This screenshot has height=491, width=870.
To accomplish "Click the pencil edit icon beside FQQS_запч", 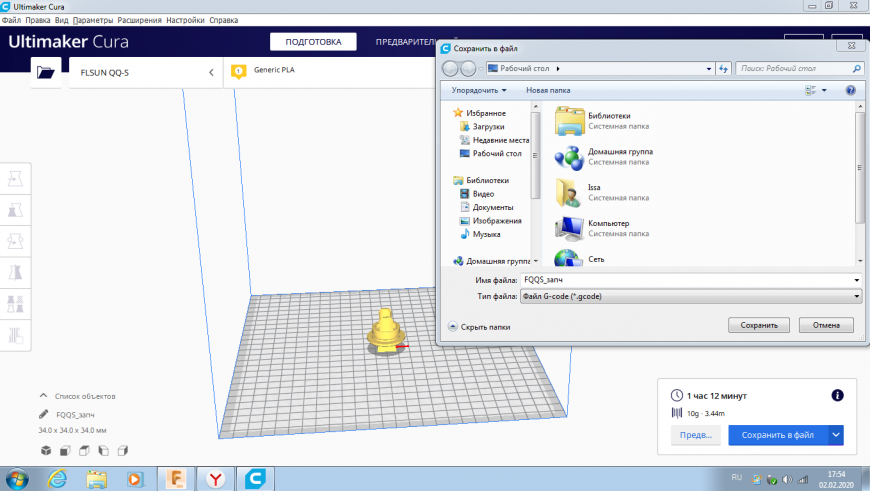I will point(43,414).
